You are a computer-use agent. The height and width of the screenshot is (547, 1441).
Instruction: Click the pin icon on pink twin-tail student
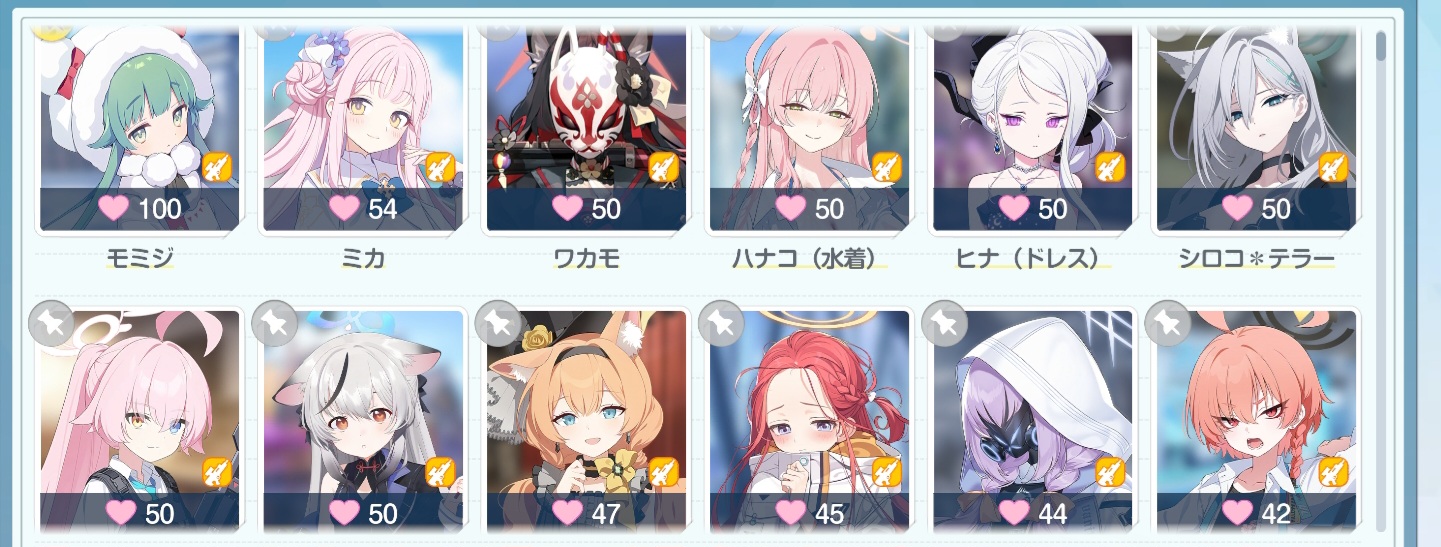(48, 320)
